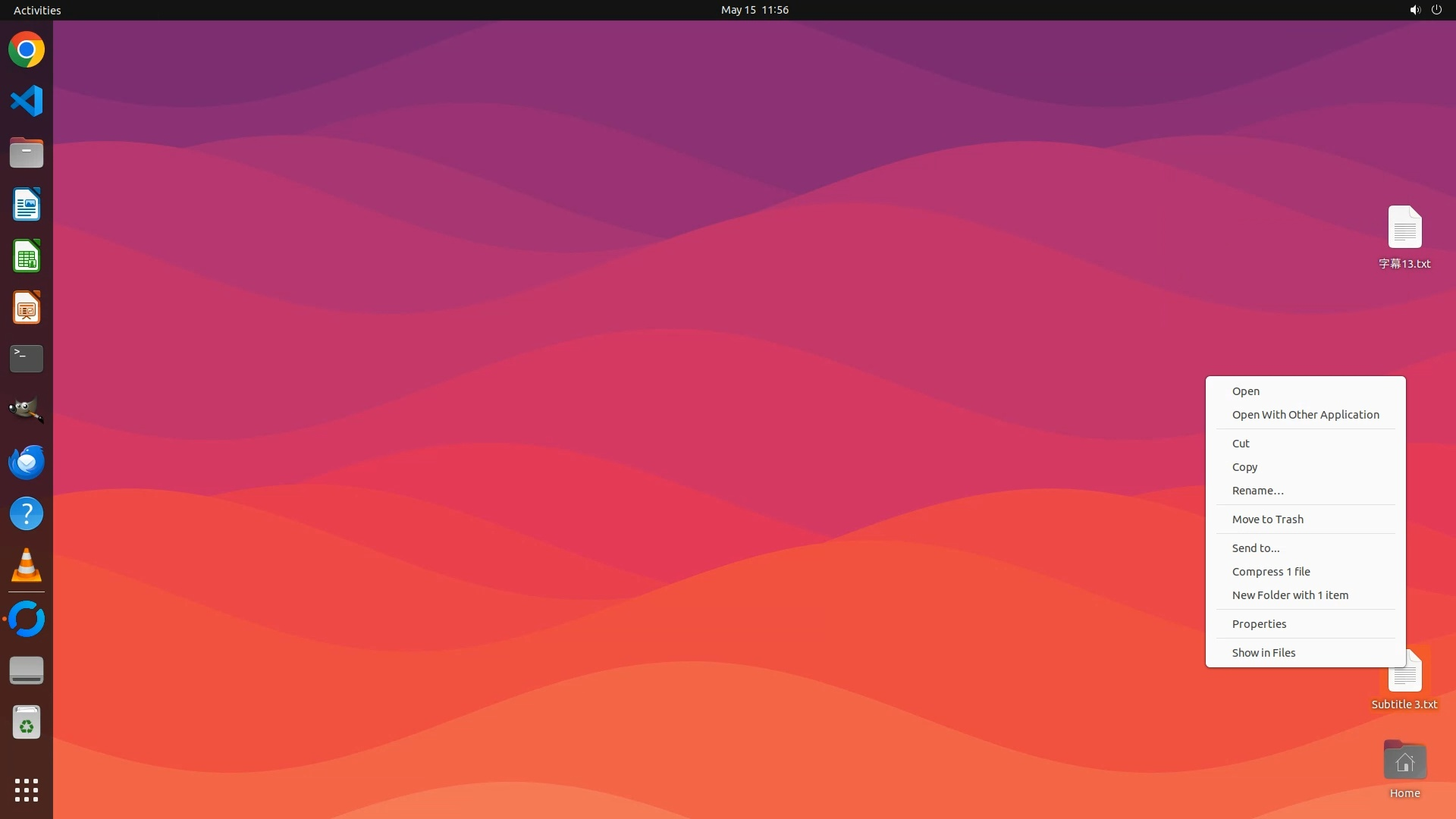Open Google Chrome from the dock

[27, 50]
